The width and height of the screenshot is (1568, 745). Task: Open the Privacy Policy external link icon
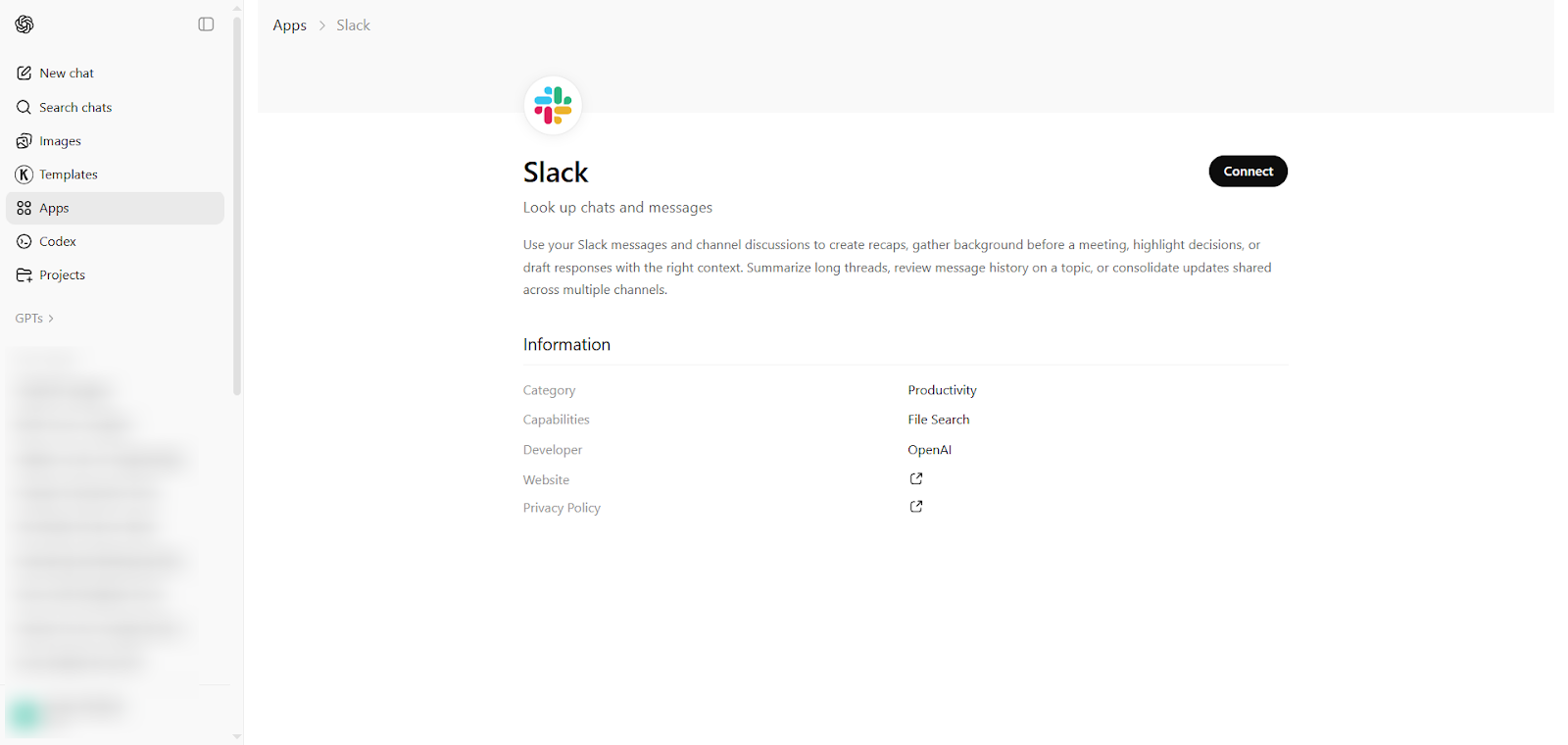[x=915, y=506]
